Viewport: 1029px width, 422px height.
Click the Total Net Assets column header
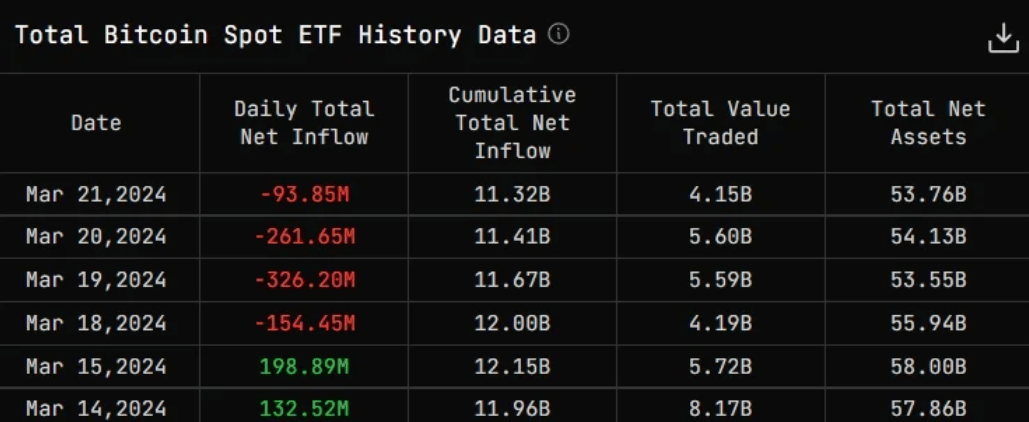(x=928, y=123)
